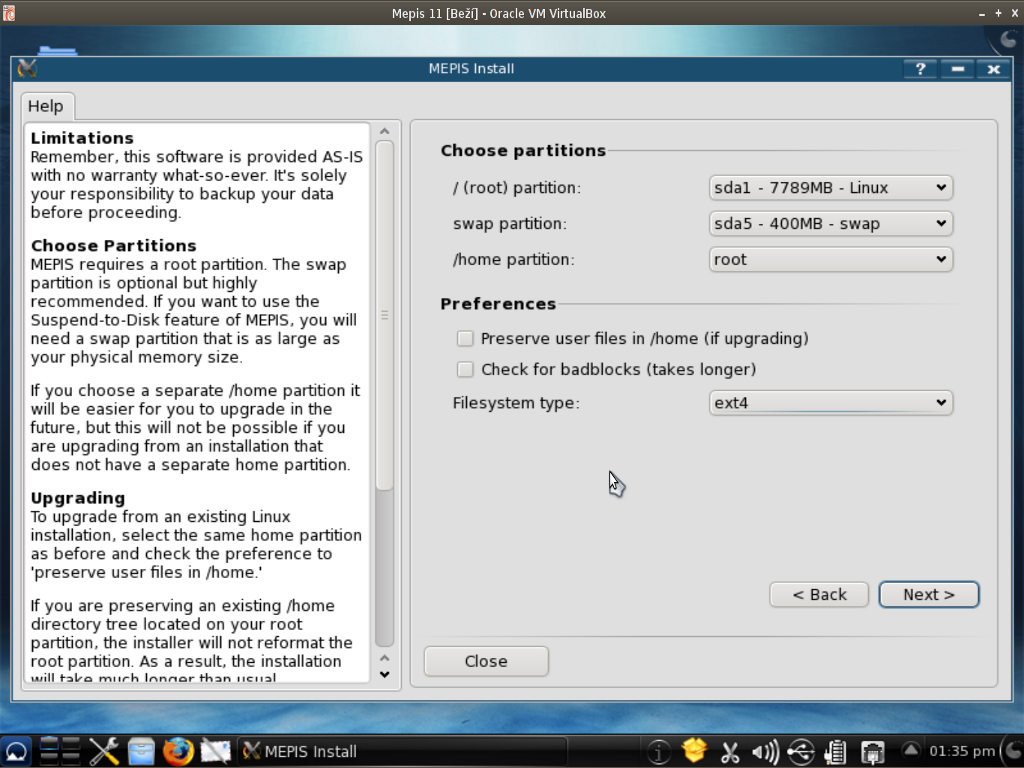
Task: Click the help panel bottom scroll down arrow
Action: 385,675
